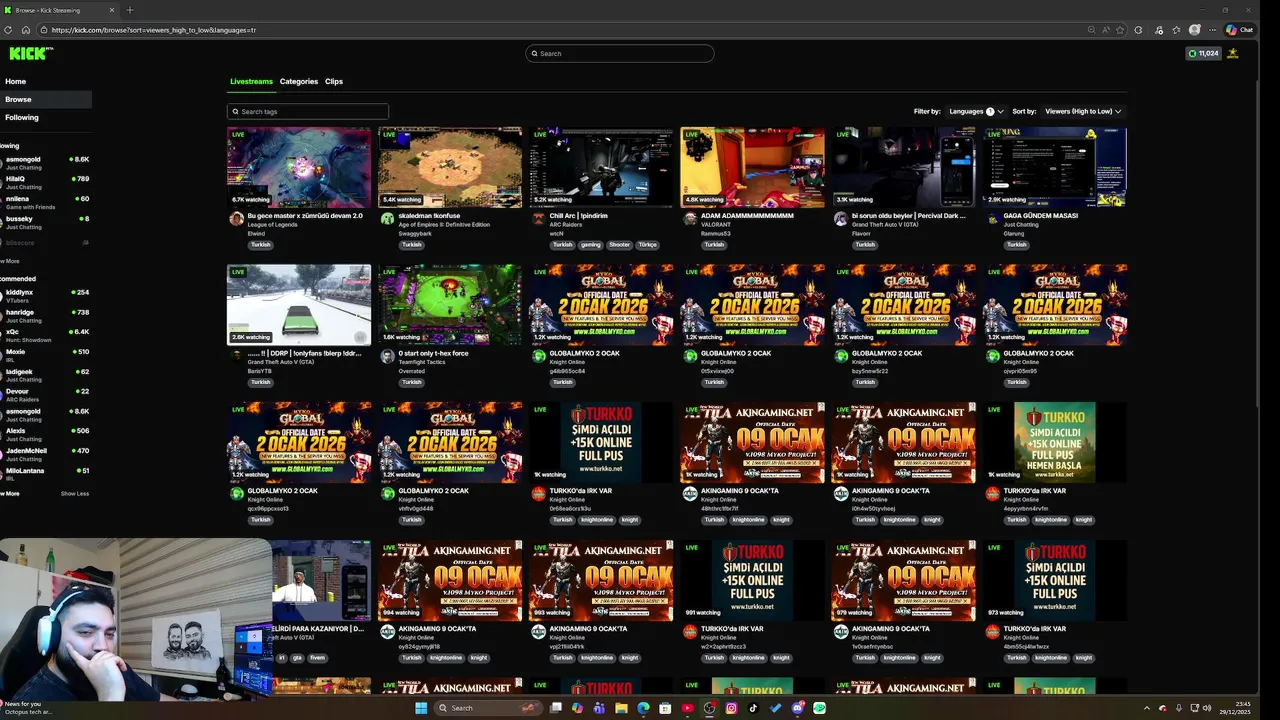Open Sort by Viewers (High to Low) dropdown

[1082, 111]
